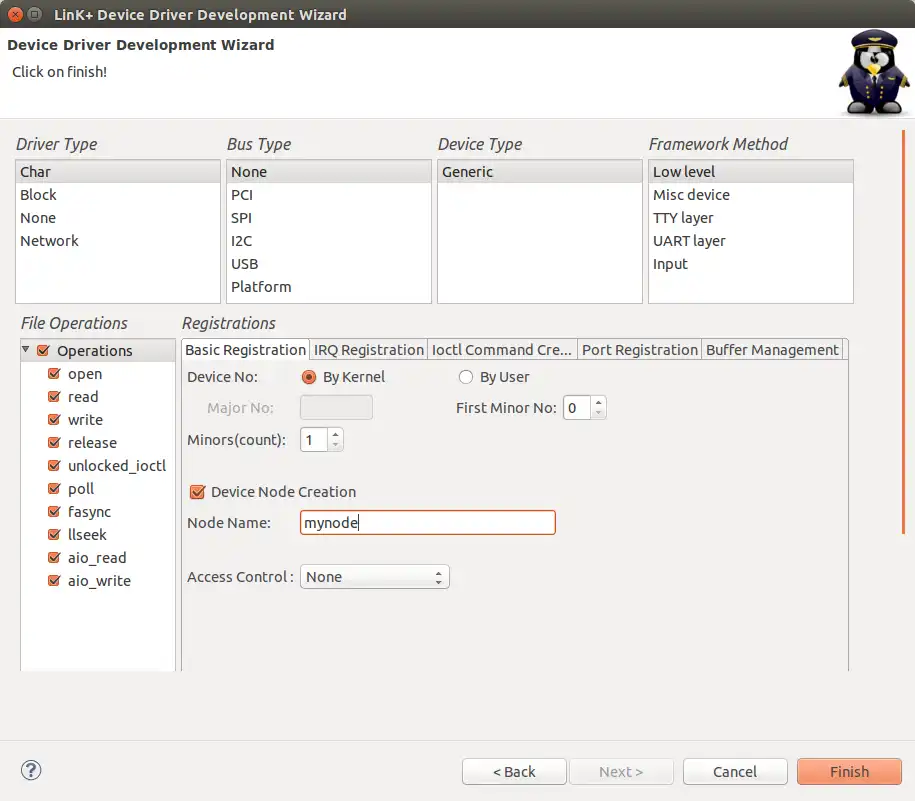
Task: Uncheck the write operation checkbox
Action: pos(54,419)
